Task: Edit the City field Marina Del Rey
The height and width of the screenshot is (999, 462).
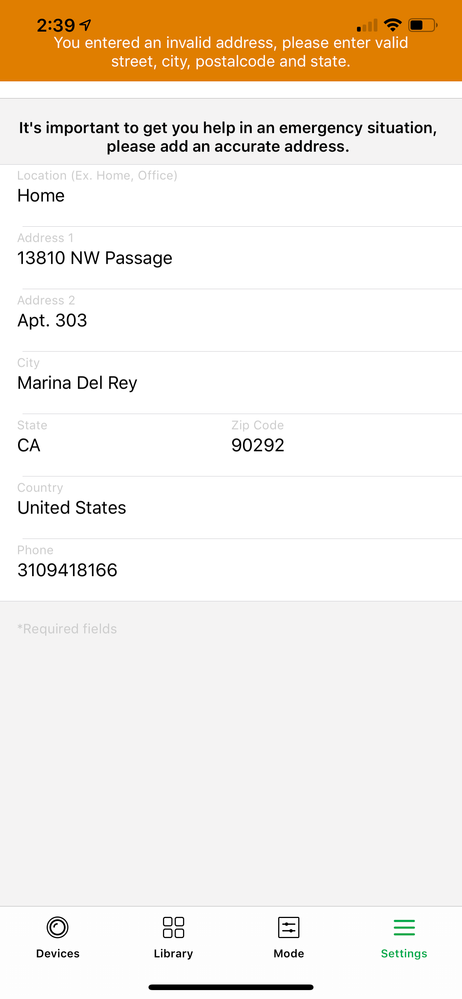Action: (x=231, y=383)
